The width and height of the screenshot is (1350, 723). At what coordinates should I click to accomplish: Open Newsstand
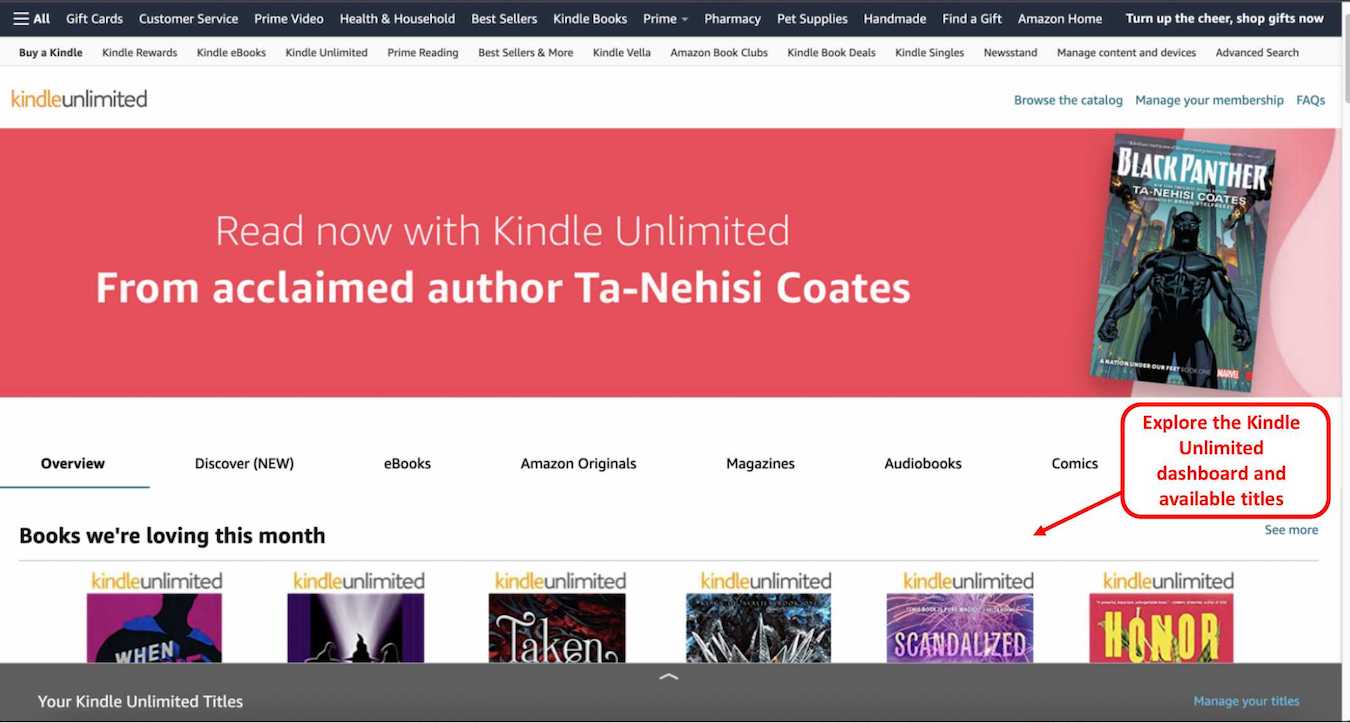1010,52
